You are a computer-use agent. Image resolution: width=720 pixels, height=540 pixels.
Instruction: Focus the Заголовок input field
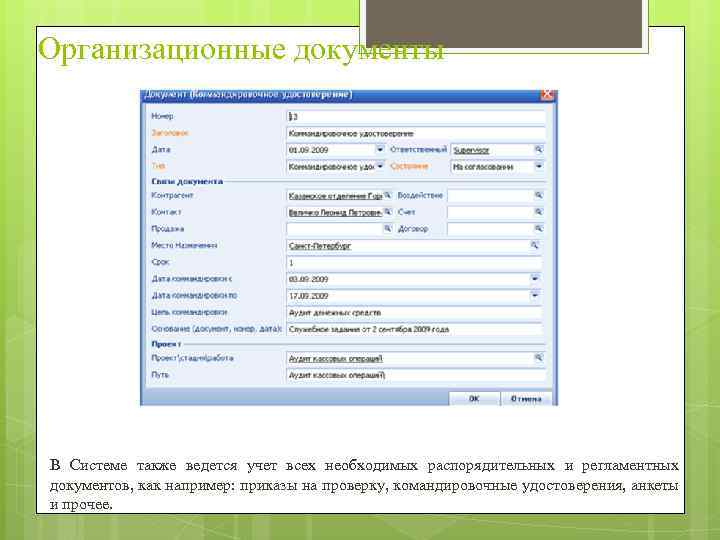coord(416,134)
